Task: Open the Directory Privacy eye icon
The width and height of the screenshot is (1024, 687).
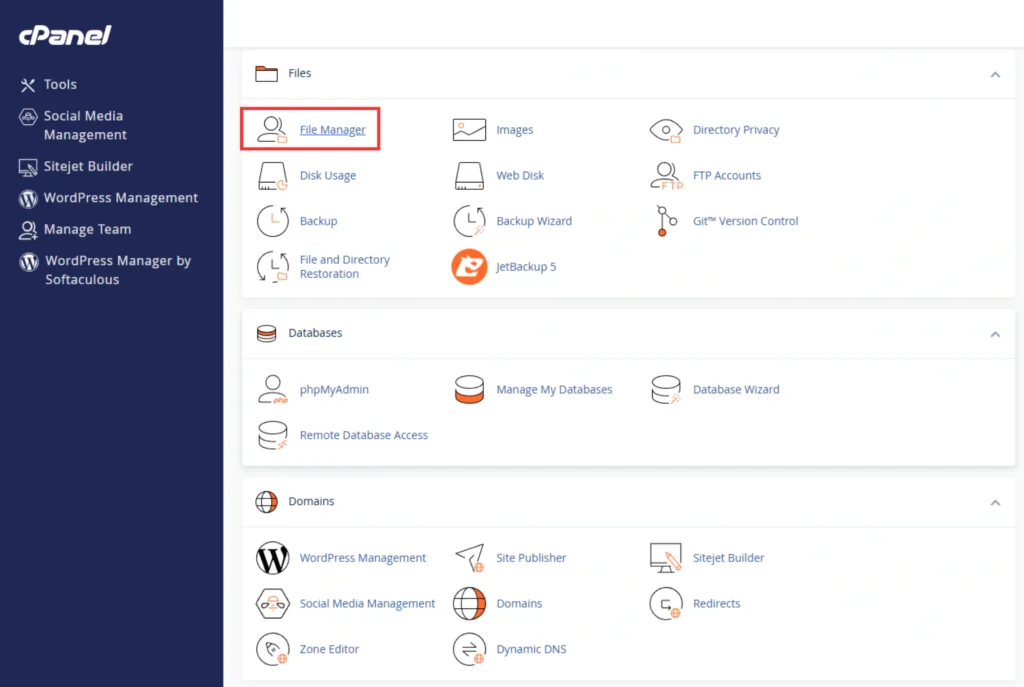Action: pyautogui.click(x=665, y=130)
